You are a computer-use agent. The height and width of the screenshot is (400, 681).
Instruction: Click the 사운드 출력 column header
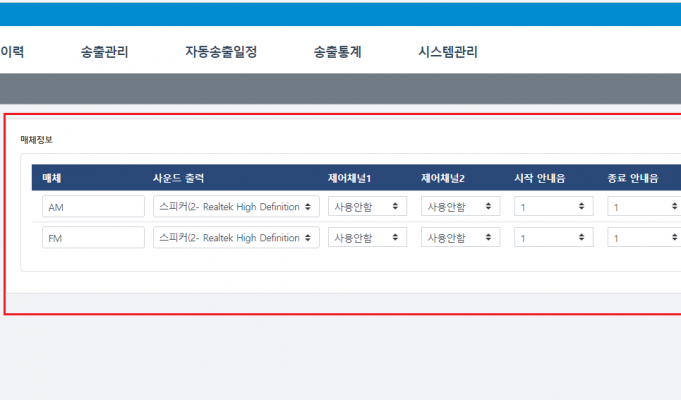(179, 178)
